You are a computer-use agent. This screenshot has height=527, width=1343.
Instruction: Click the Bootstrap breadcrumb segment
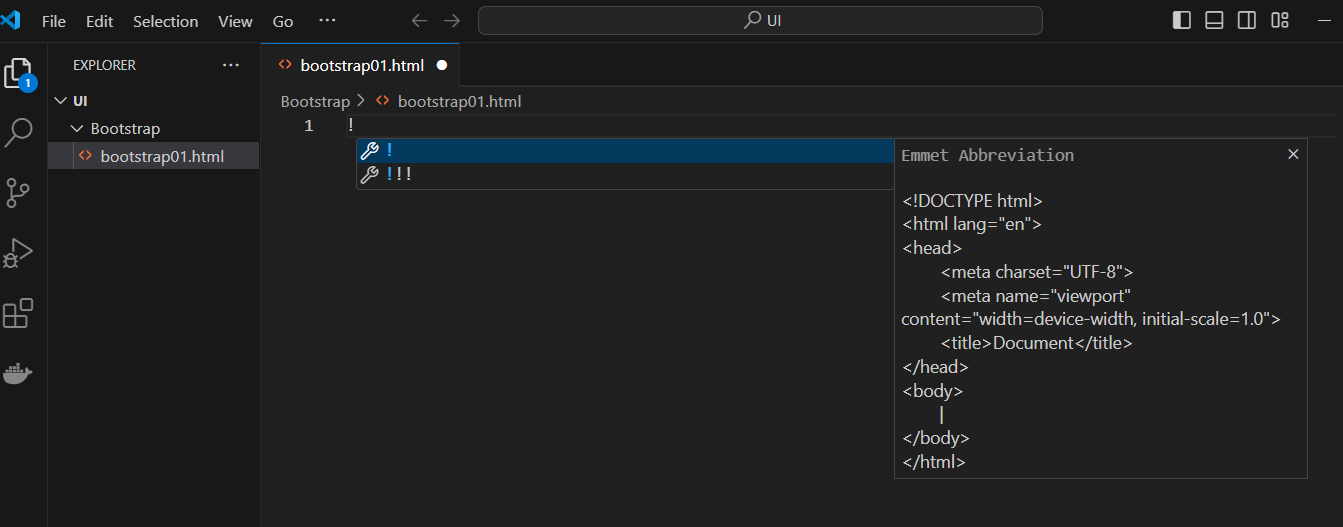(x=315, y=101)
